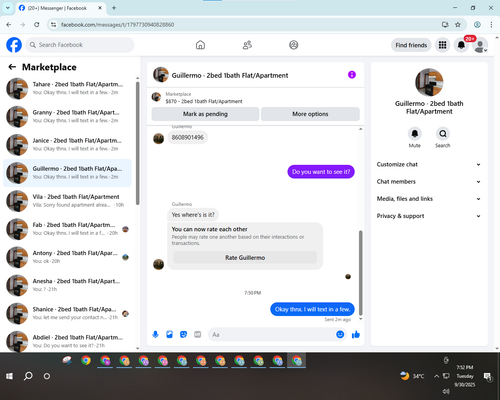Open the Facebook menu grid icon
500x400 pixels.
(x=442, y=45)
